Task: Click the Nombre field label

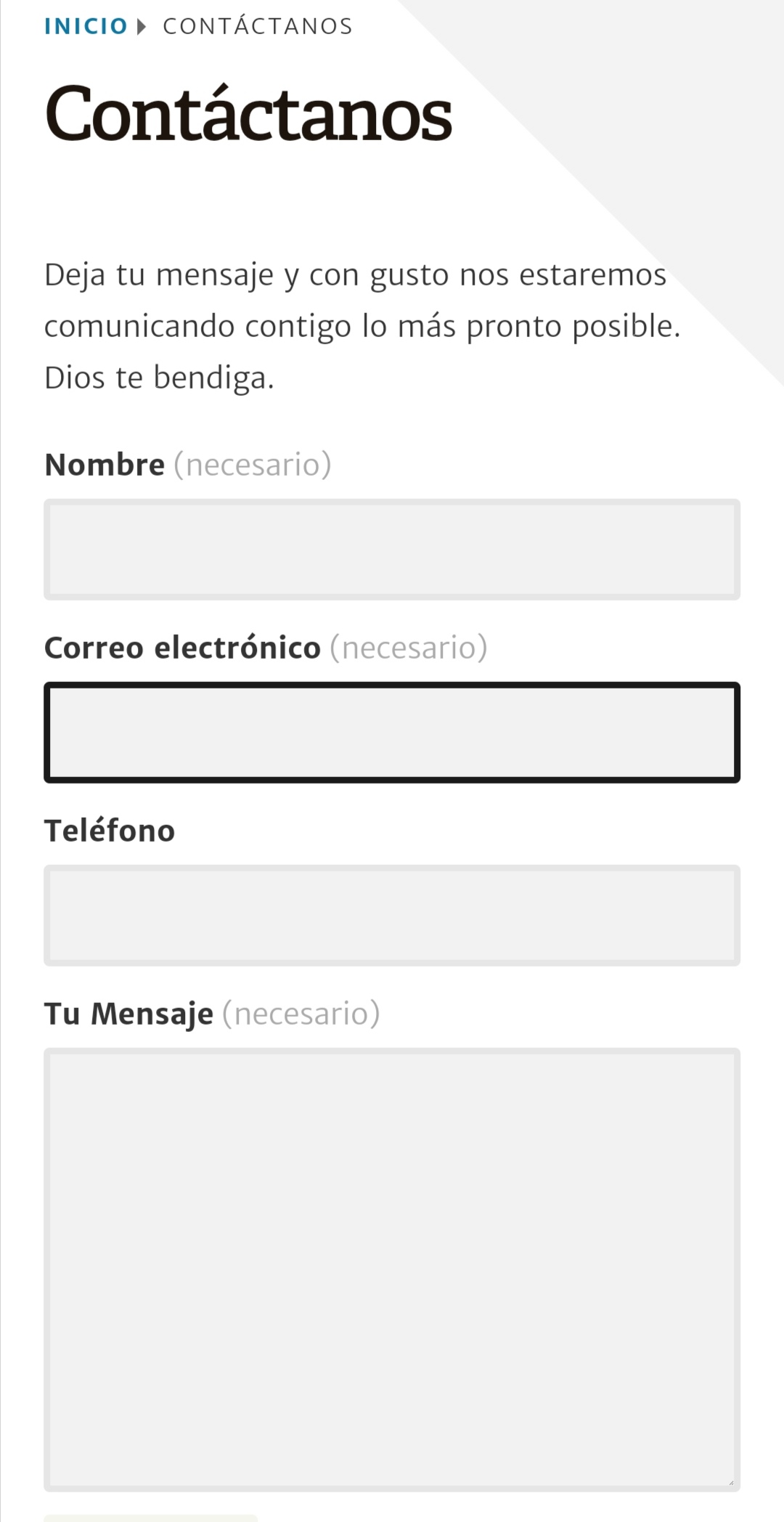Action: [105, 465]
